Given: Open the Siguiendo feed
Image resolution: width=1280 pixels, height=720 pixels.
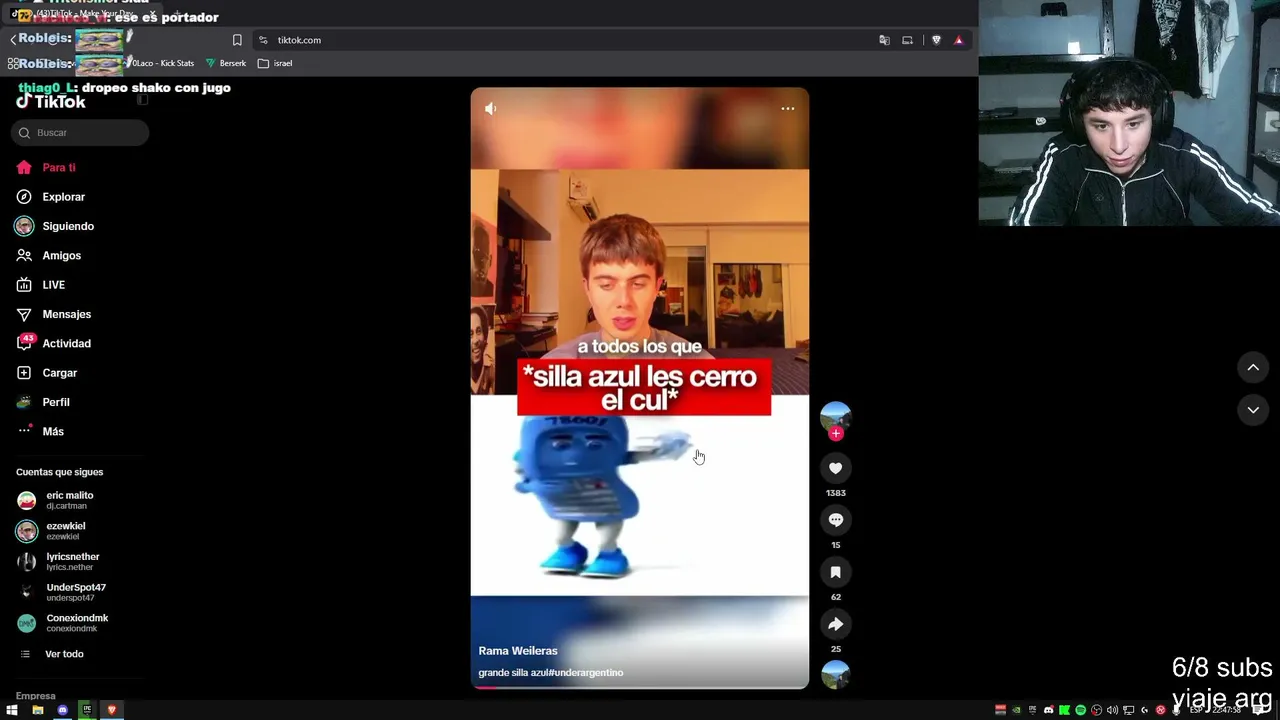Looking at the screenshot, I should point(55,226).
